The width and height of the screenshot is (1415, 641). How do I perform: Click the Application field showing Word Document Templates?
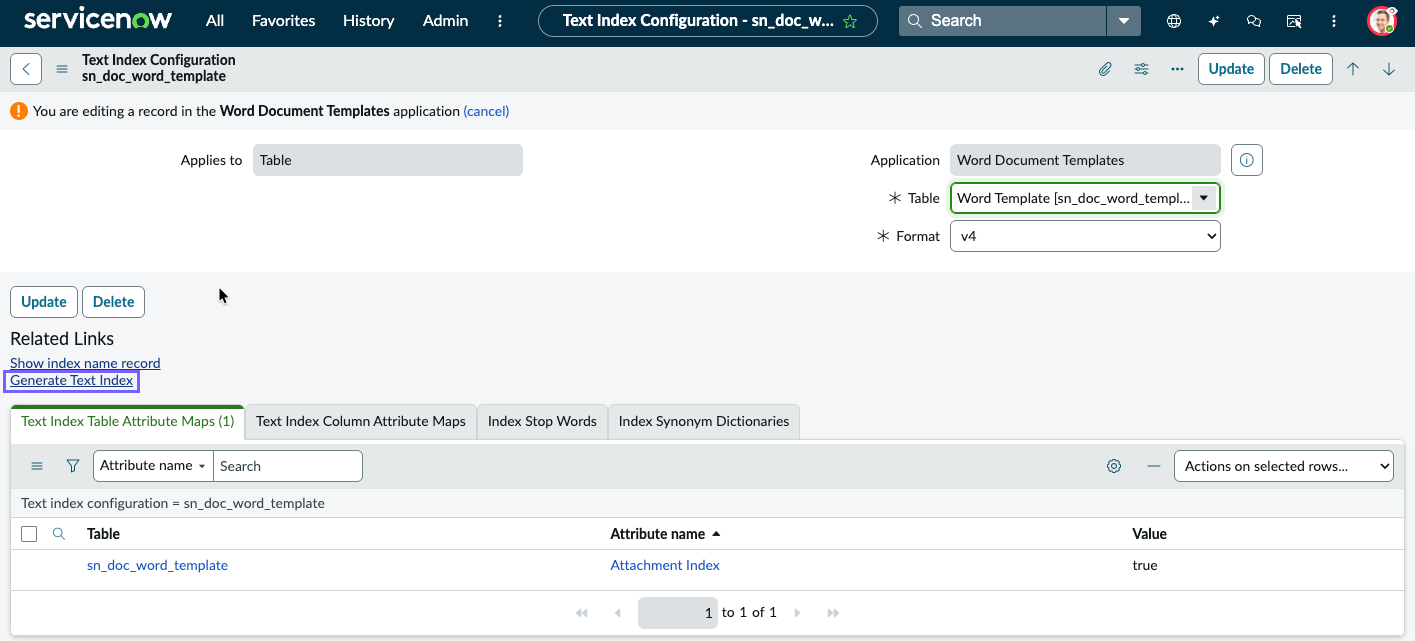[x=1085, y=160]
